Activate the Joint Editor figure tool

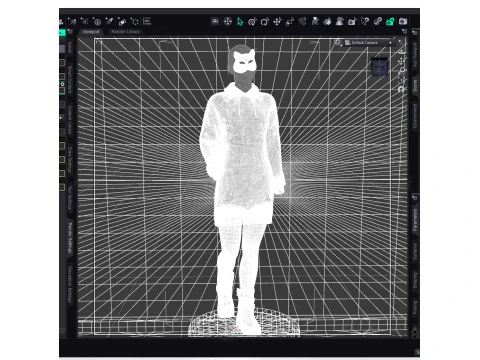click(315, 22)
